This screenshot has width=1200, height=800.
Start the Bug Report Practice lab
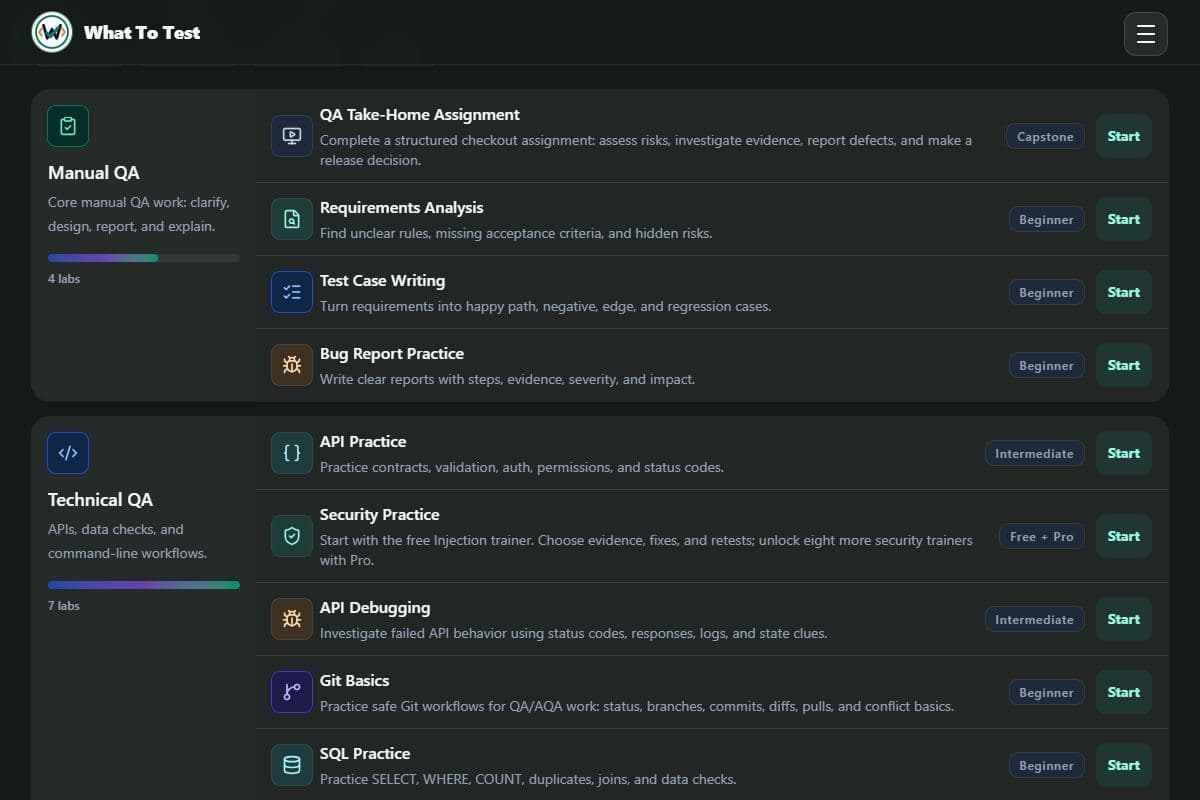coord(1124,365)
